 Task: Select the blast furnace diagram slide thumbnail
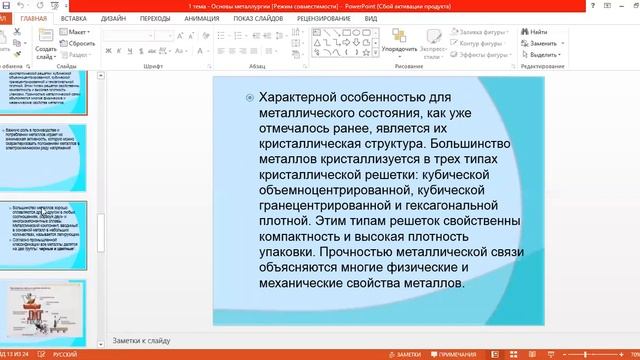tap(44, 313)
